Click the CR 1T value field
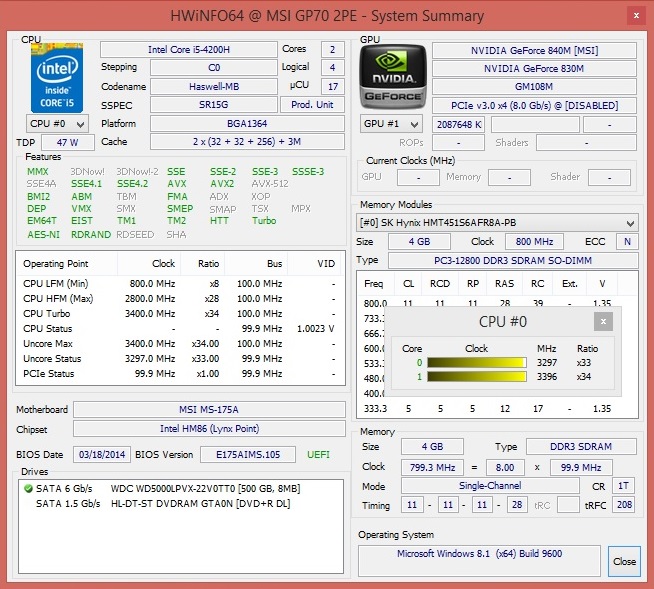 624,486
